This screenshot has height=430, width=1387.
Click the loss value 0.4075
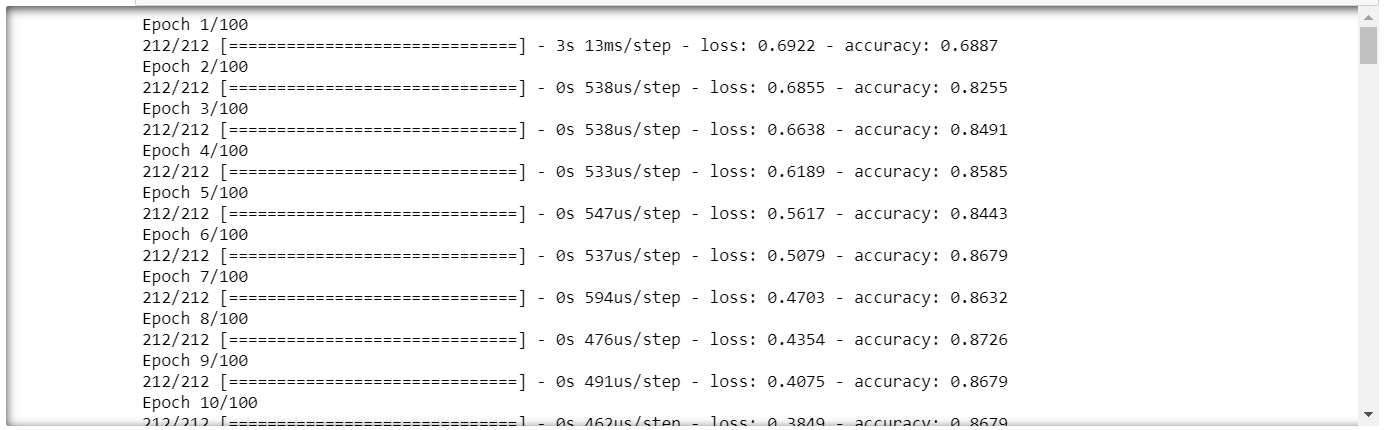coord(796,381)
